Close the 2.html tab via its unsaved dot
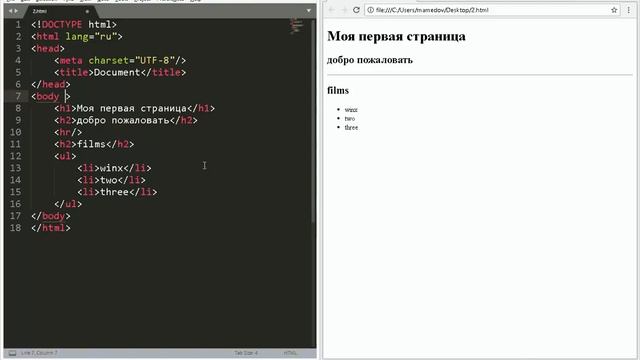Screen dimensions: 640x360 coord(87,11)
